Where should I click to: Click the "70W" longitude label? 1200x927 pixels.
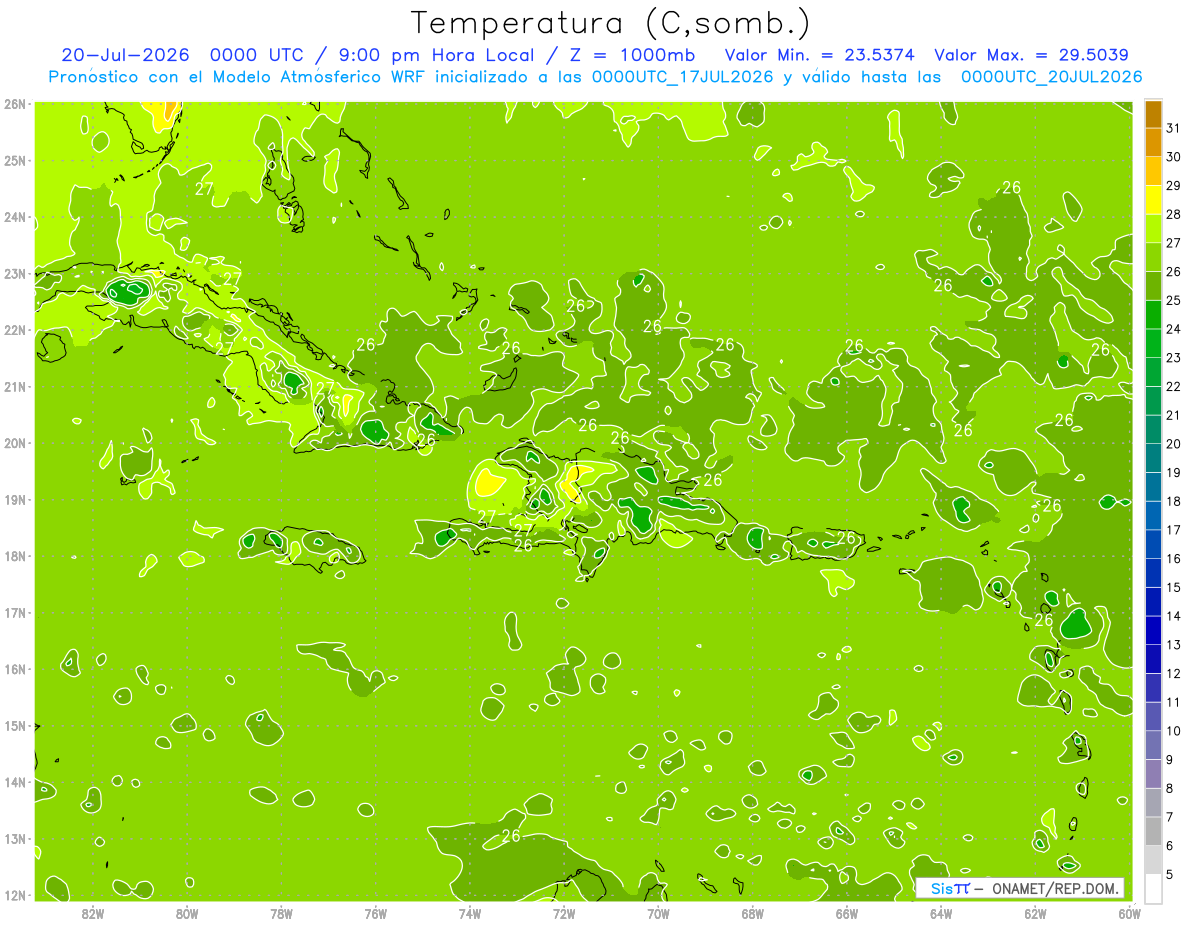click(x=658, y=913)
